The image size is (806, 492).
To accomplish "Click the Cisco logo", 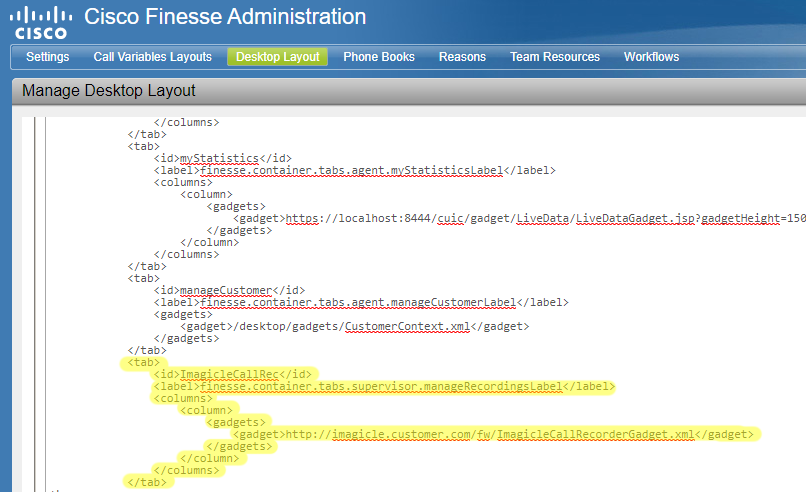I will pos(40,20).
